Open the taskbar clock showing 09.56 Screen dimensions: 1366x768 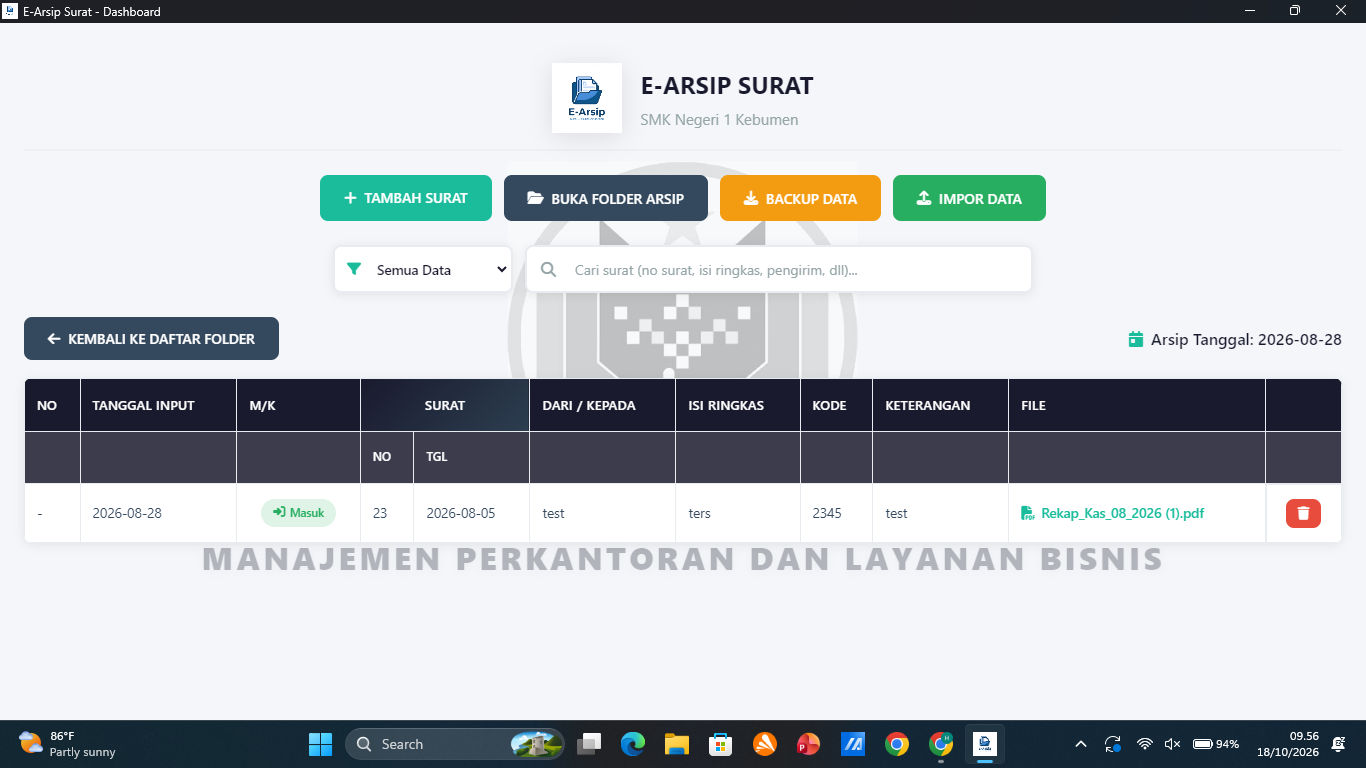[x=1288, y=744]
